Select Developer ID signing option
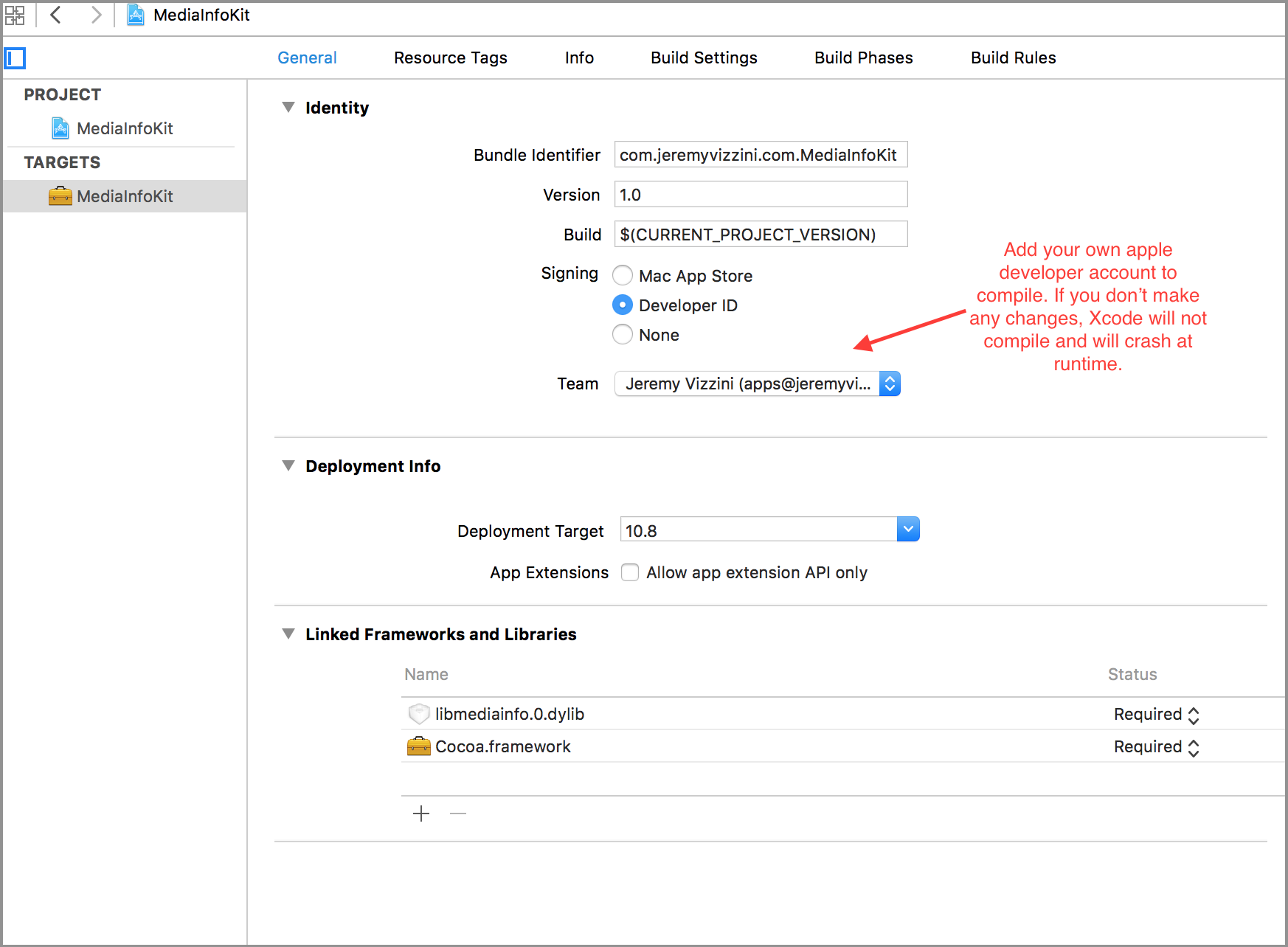Screen dimensions: 1288x947 (x=623, y=305)
